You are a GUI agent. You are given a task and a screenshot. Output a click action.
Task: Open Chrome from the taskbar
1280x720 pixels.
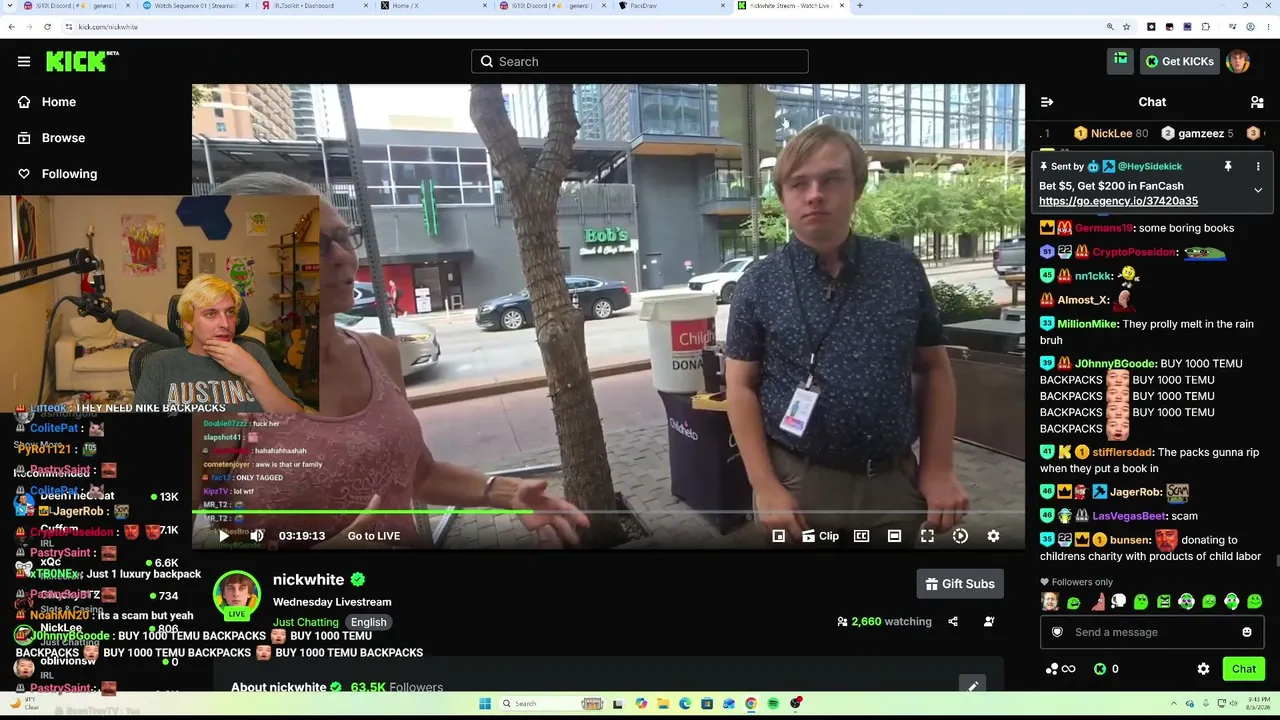pyautogui.click(x=751, y=704)
